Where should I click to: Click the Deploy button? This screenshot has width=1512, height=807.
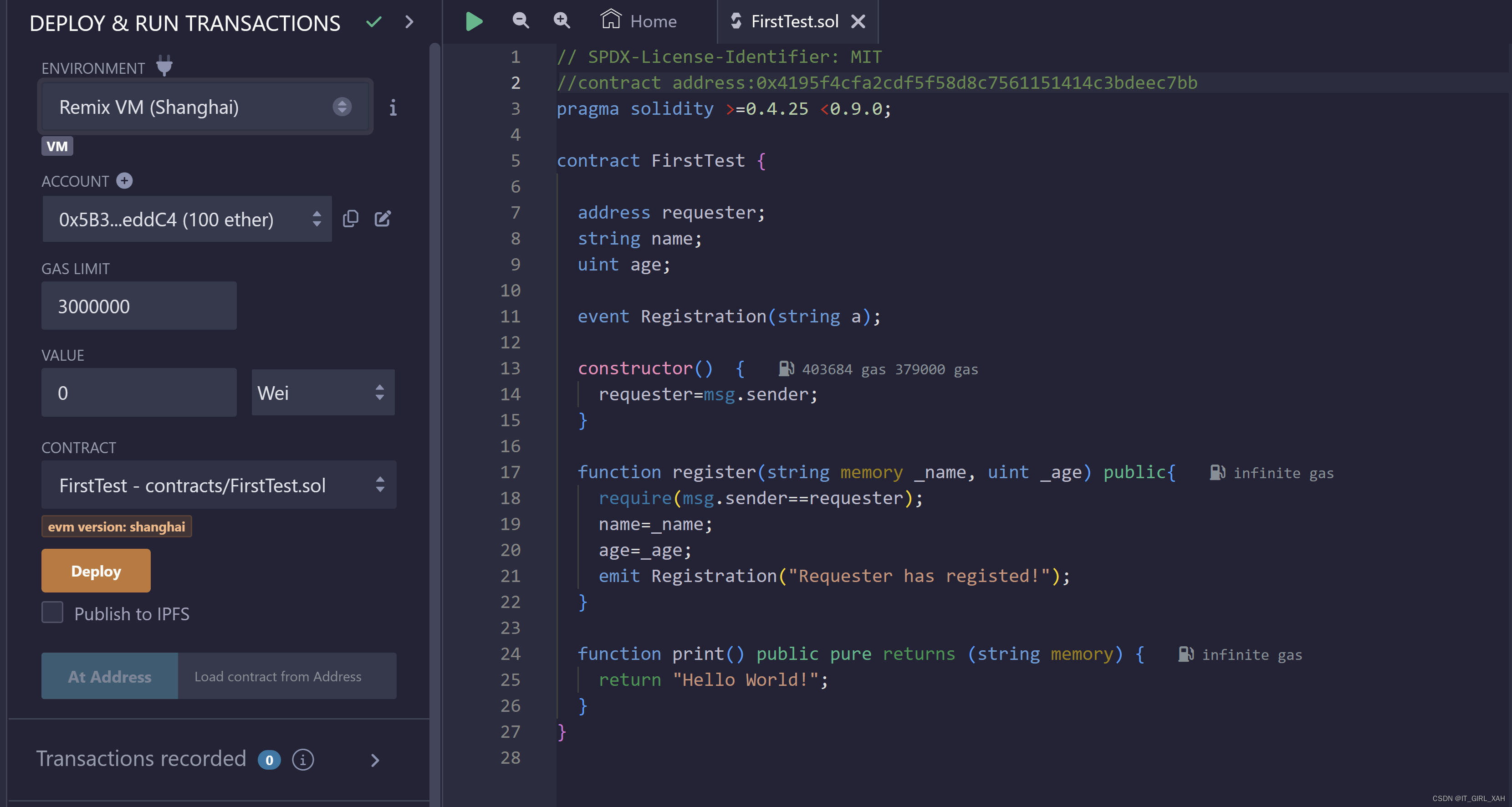point(96,571)
